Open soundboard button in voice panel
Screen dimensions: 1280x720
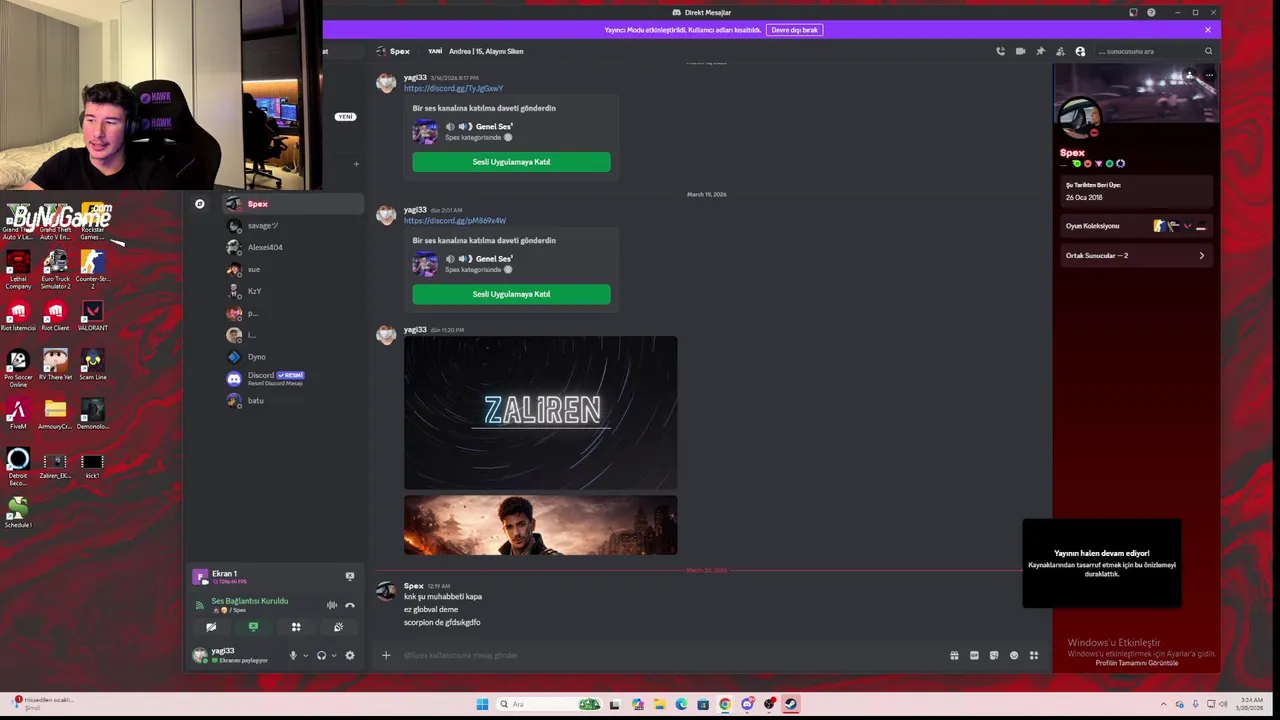coord(338,627)
